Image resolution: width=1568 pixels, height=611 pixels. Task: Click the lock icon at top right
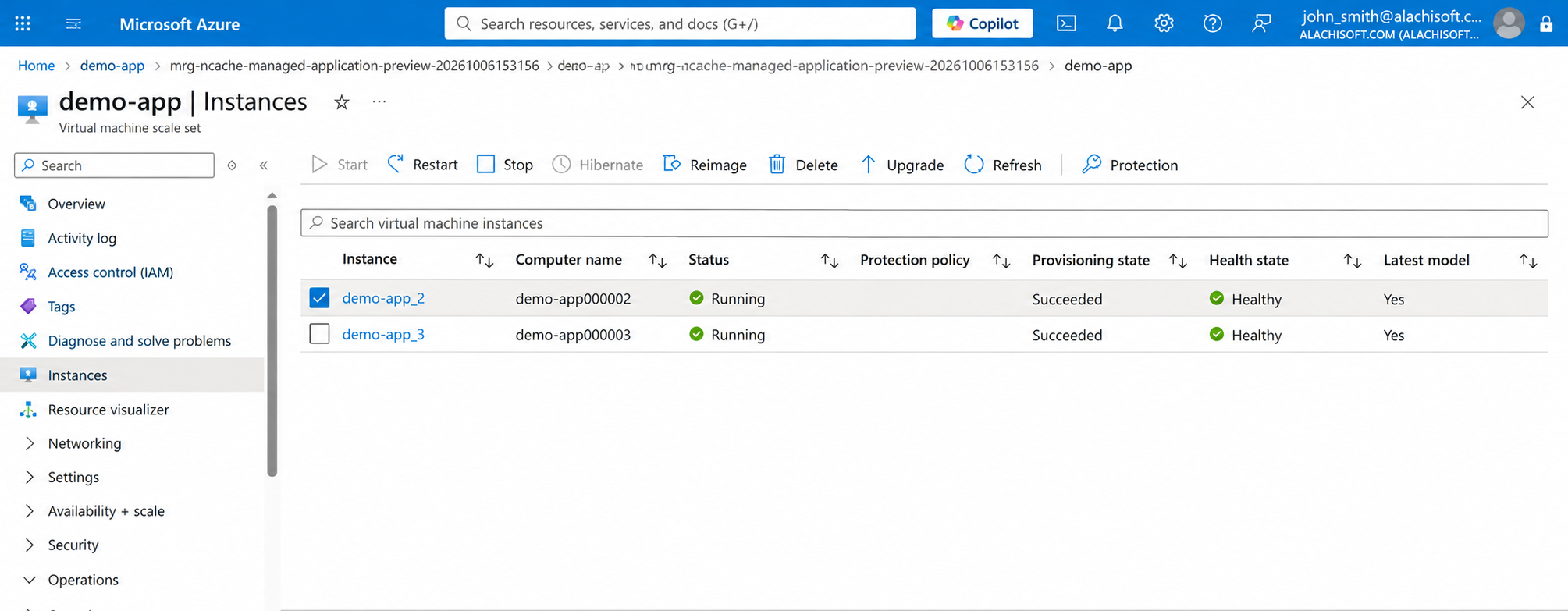coord(1545,23)
